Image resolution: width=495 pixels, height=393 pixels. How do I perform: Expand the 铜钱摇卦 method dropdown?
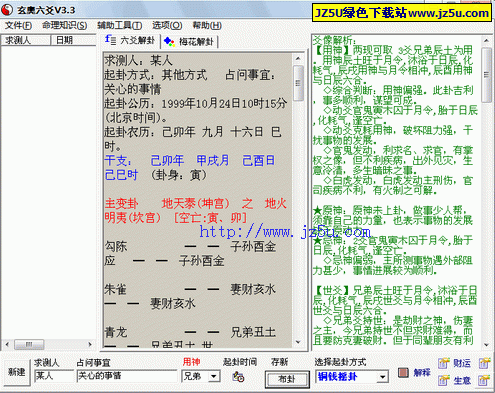click(x=383, y=377)
